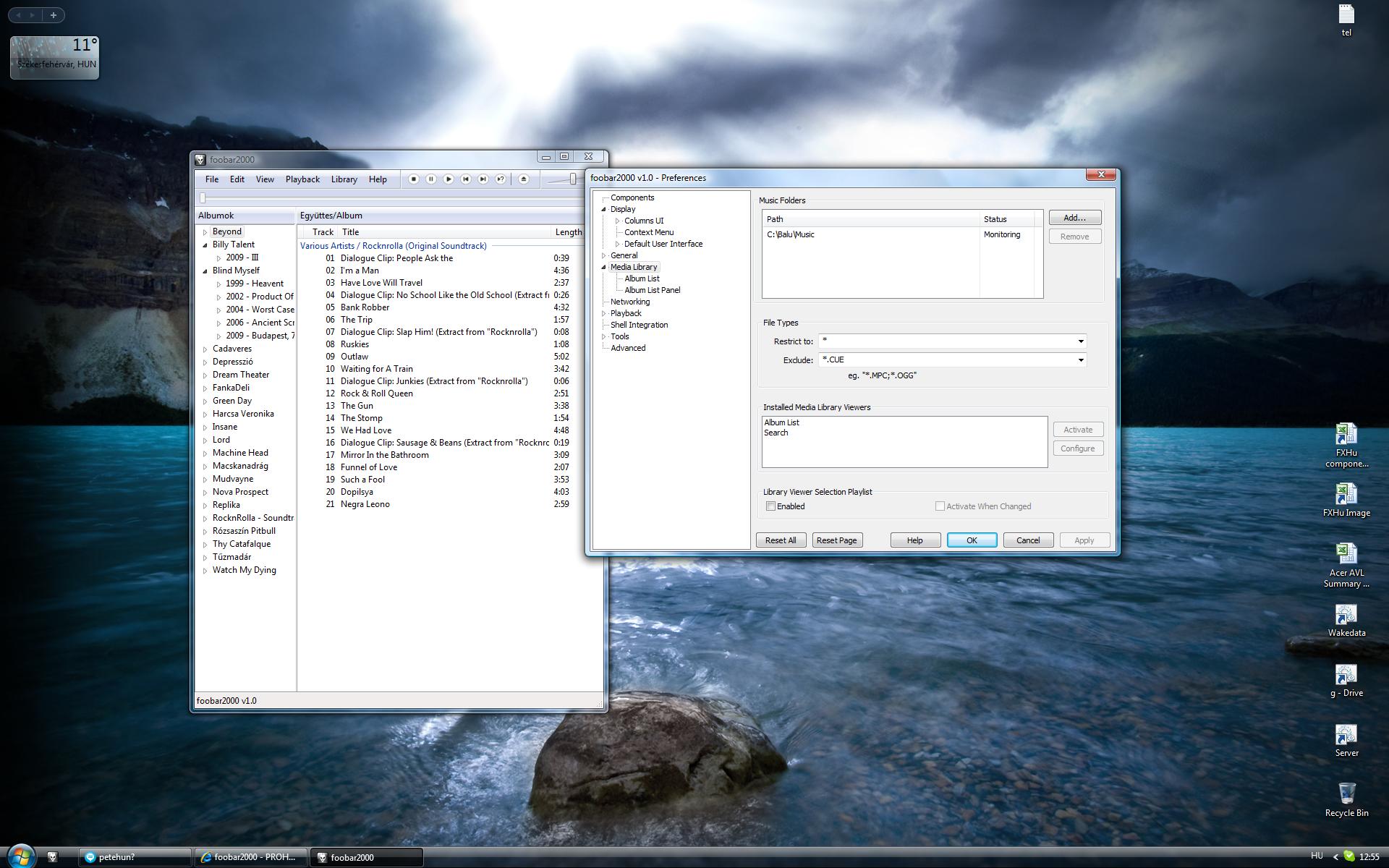Screen dimensions: 1389x868
Task: Select track 05 Bank Robber
Action: [365, 307]
